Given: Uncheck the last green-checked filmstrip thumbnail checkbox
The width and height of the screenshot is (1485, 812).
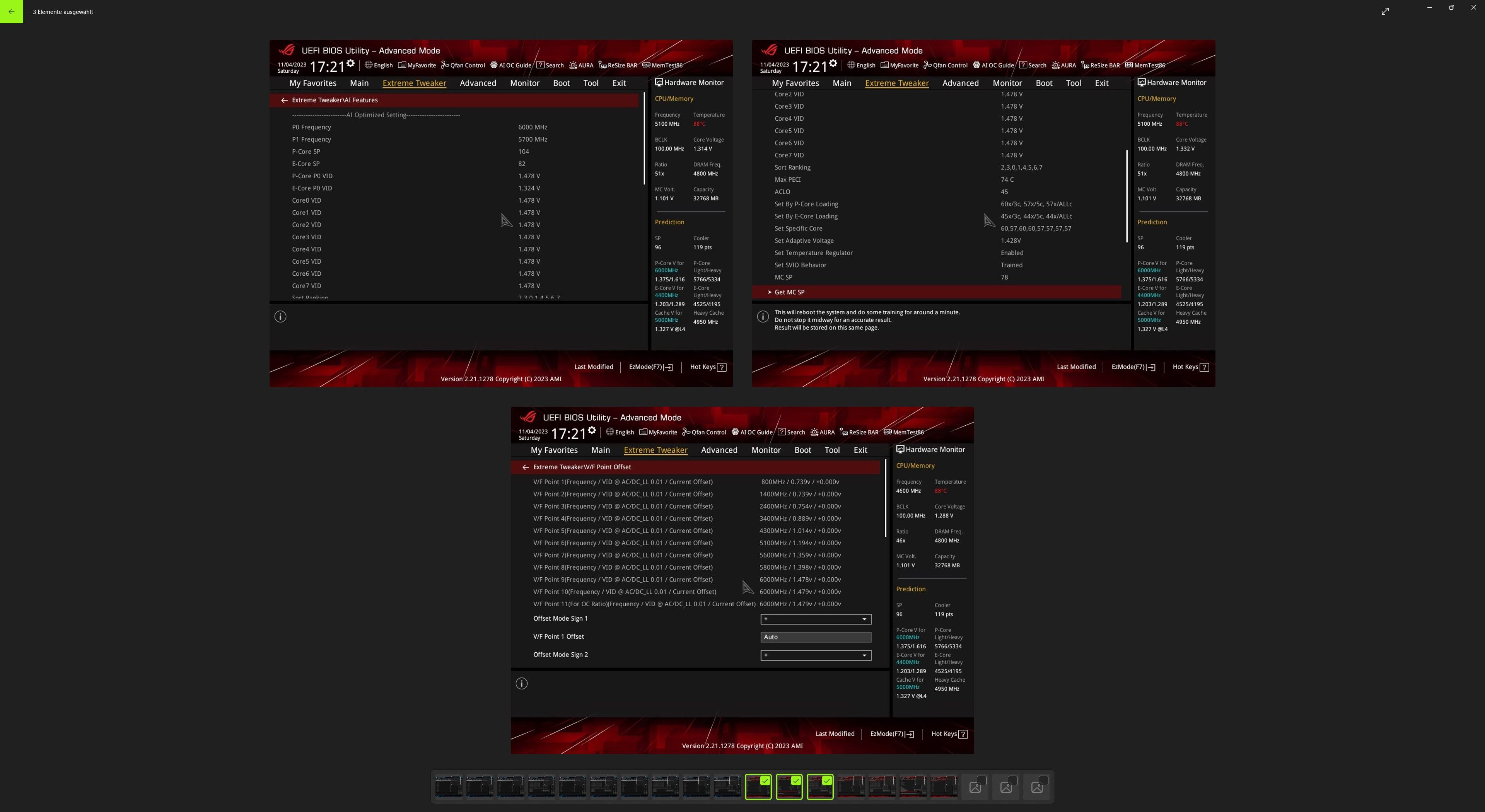Looking at the screenshot, I should click(x=827, y=780).
